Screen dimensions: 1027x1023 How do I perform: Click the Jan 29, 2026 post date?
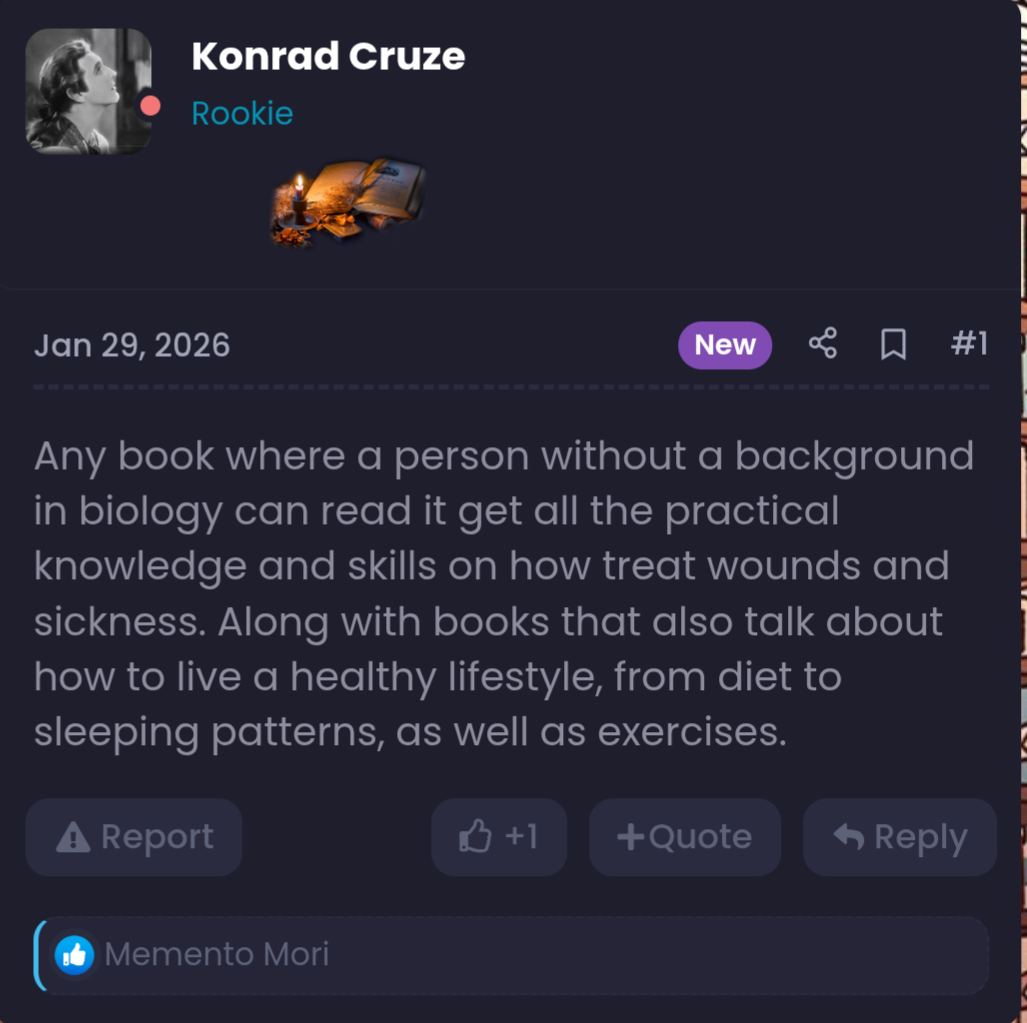click(x=132, y=345)
